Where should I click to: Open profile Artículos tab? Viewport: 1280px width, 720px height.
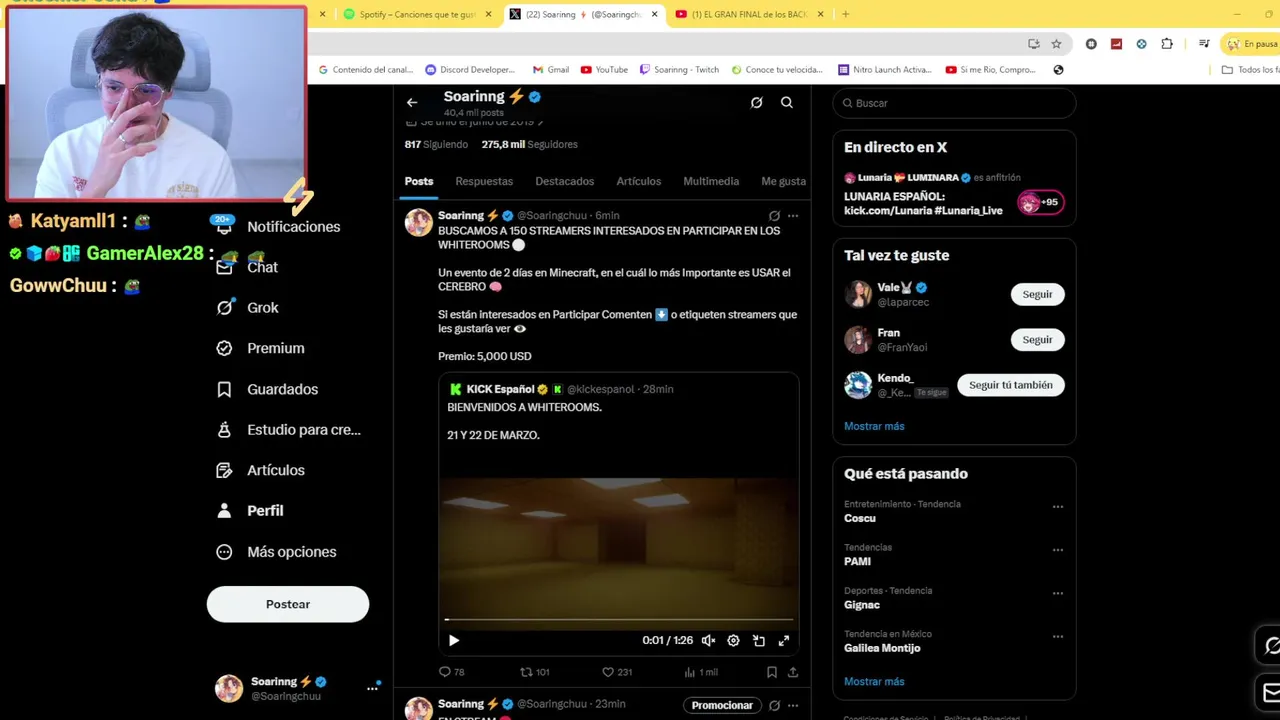[x=638, y=181]
